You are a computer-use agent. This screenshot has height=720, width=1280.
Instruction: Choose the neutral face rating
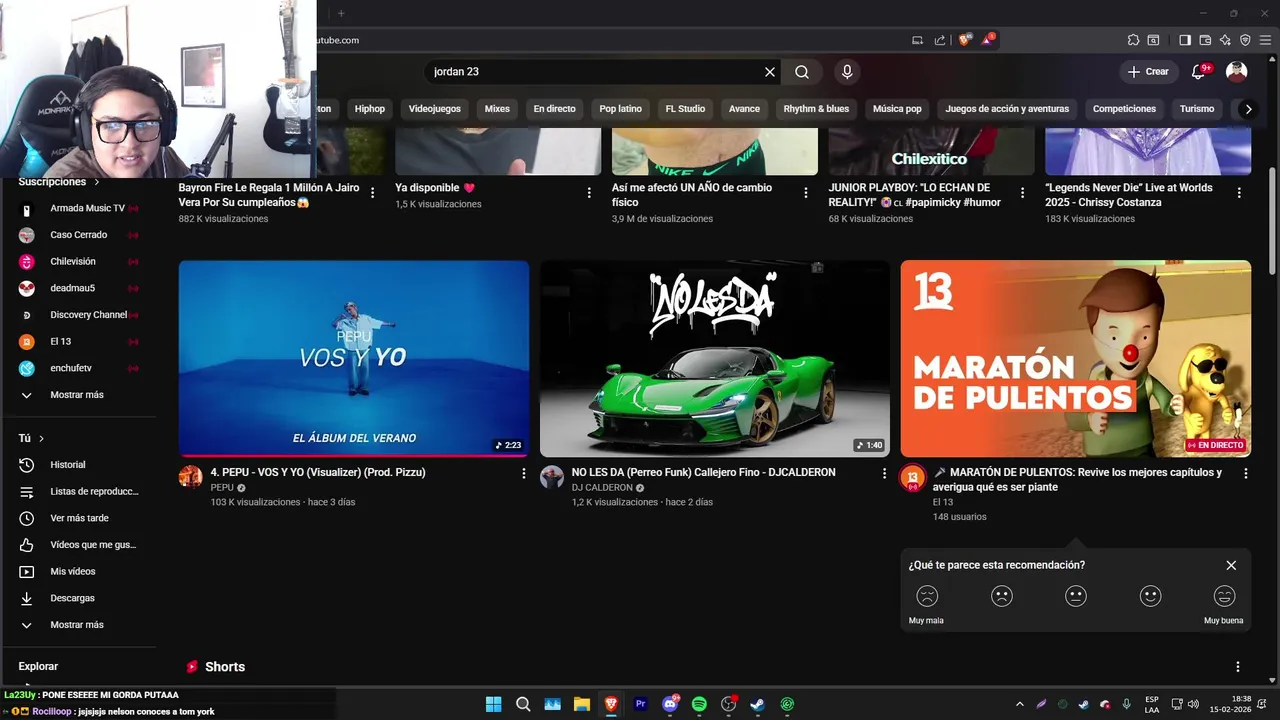(1076, 596)
